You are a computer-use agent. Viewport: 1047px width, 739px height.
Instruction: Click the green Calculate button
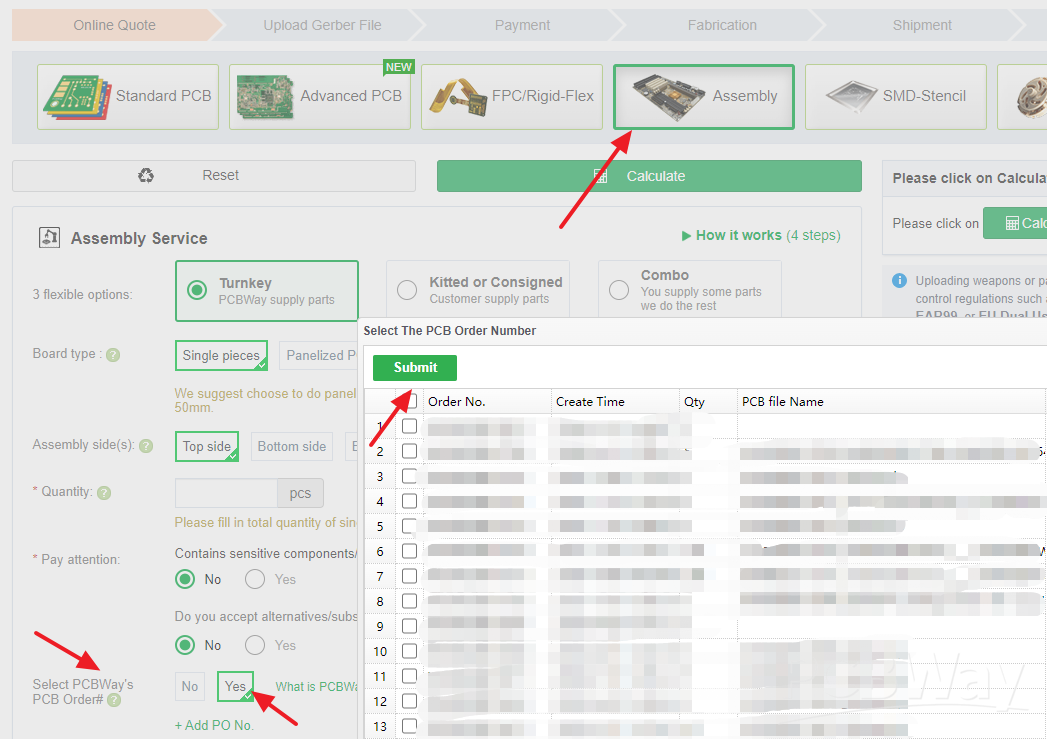(x=649, y=175)
